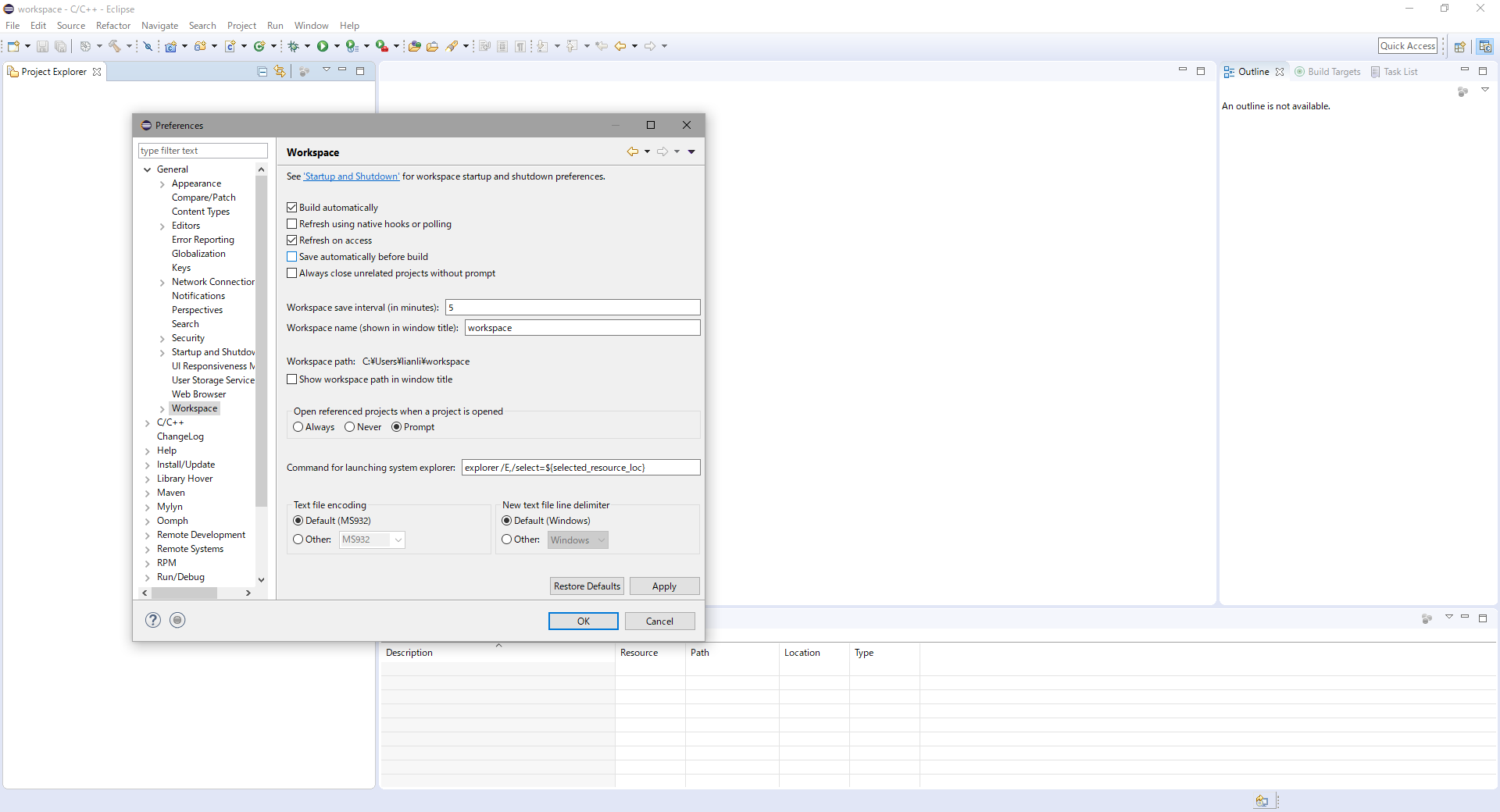1500x812 pixels.
Task: Click the green Run button in toolbar
Action: (323, 46)
